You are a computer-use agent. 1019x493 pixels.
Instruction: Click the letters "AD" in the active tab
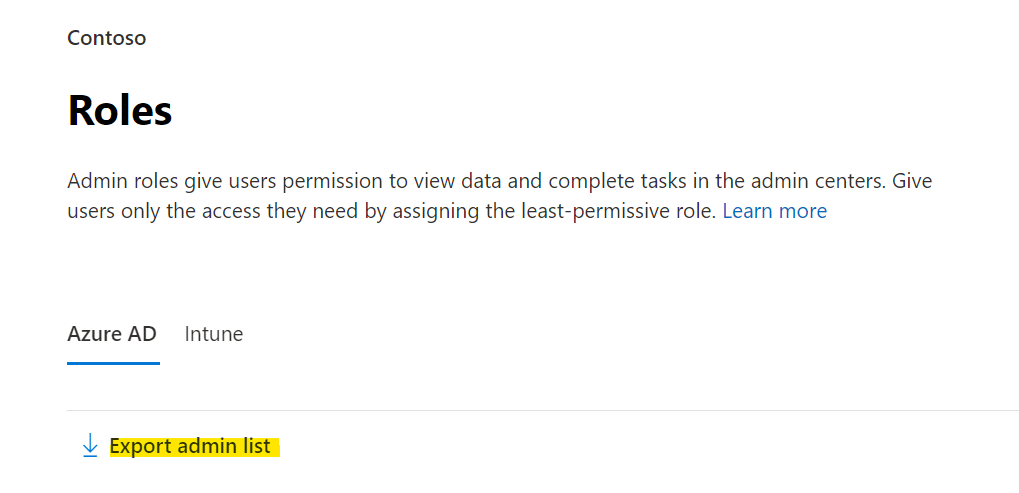141,334
